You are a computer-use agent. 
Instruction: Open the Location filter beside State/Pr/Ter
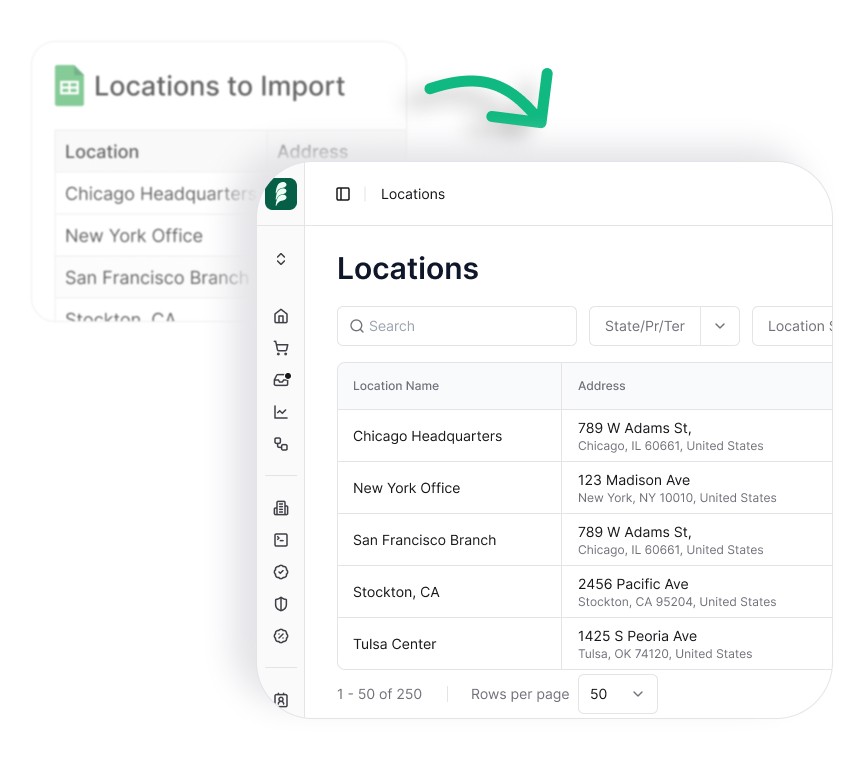pos(792,326)
